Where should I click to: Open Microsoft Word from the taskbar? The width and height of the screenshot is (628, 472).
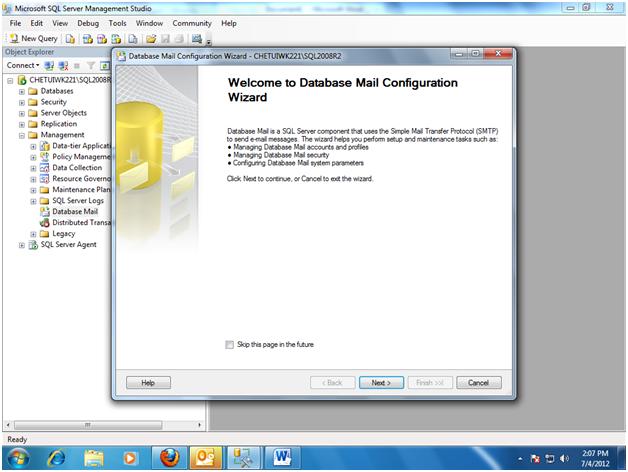point(282,458)
